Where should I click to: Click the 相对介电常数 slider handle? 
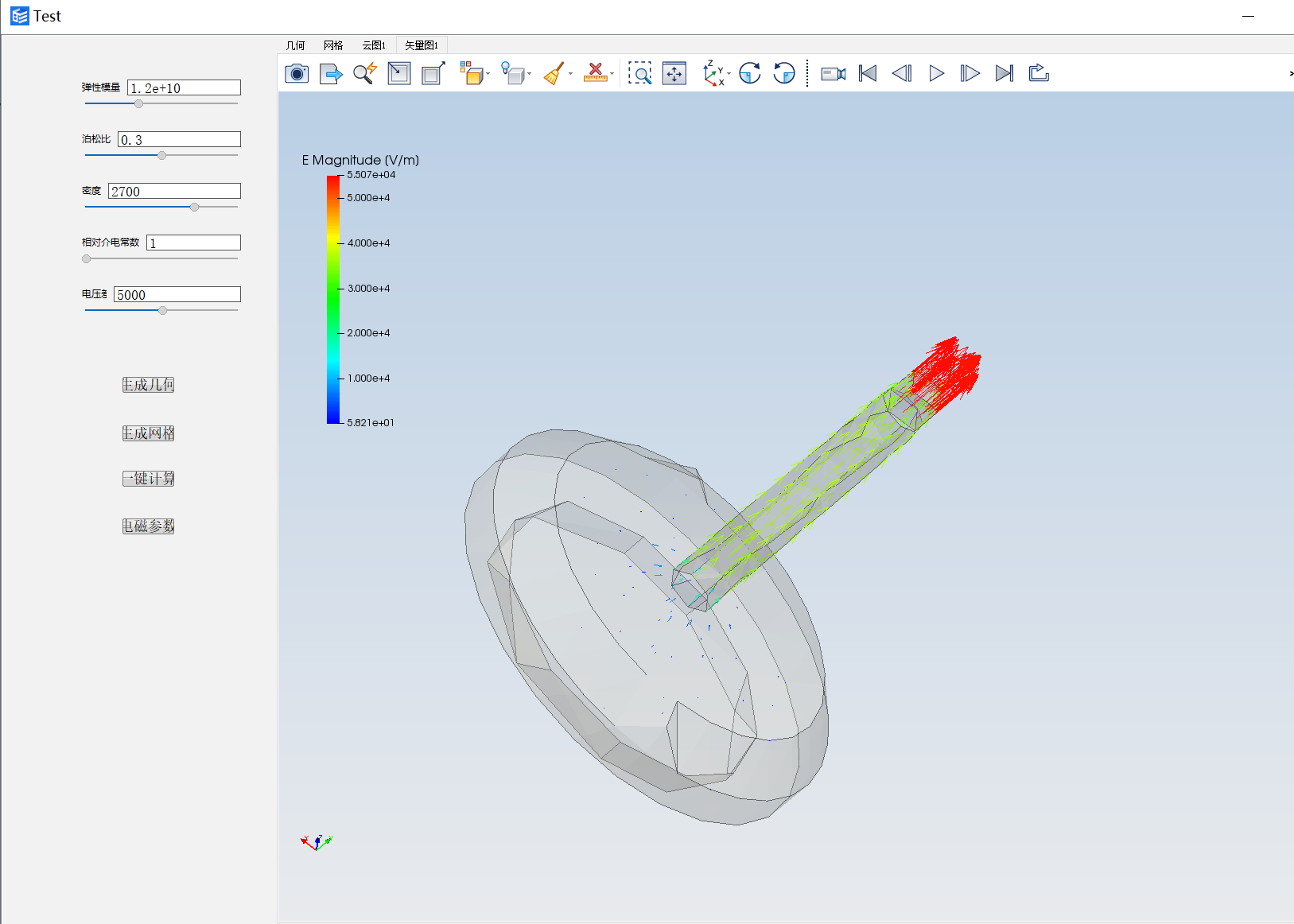(x=87, y=258)
